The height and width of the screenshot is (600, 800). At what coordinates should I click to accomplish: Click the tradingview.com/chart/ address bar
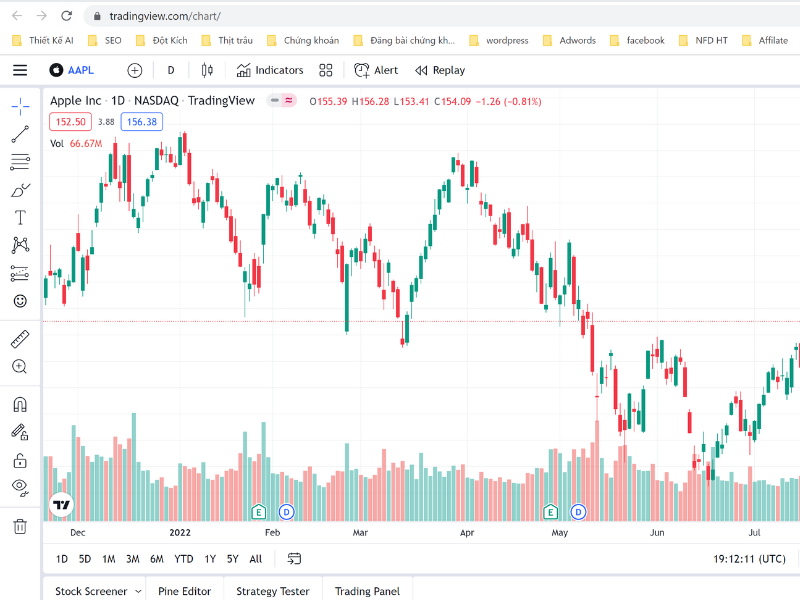coord(442,16)
